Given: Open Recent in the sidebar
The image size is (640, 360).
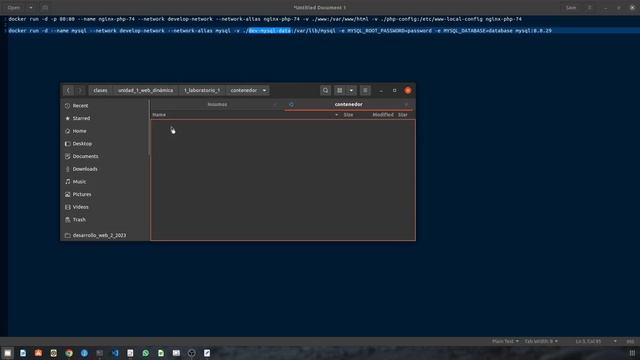Looking at the screenshot, I should click(x=105, y=106).
